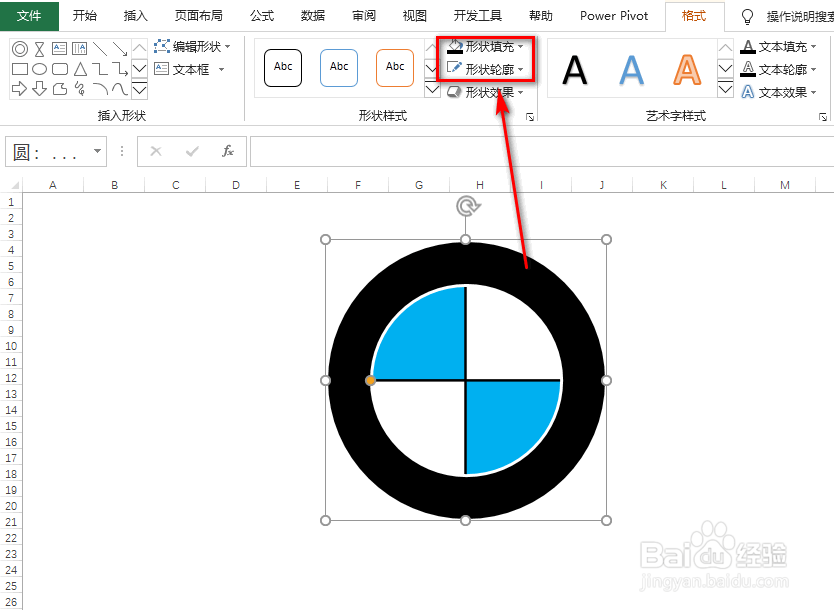Apply blue WordArt A style
Viewport: 834px width, 610px height.
point(631,70)
